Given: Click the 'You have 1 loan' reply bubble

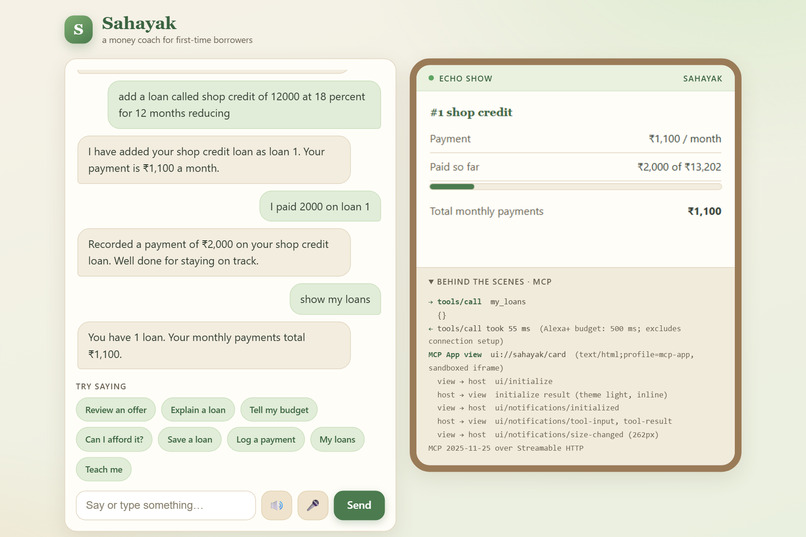Looking at the screenshot, I should click(x=214, y=345).
